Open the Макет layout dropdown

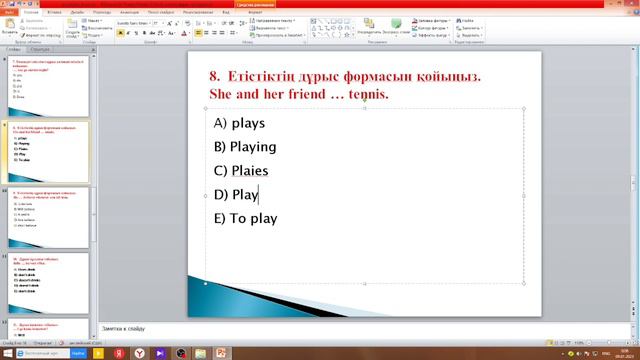pos(92,20)
